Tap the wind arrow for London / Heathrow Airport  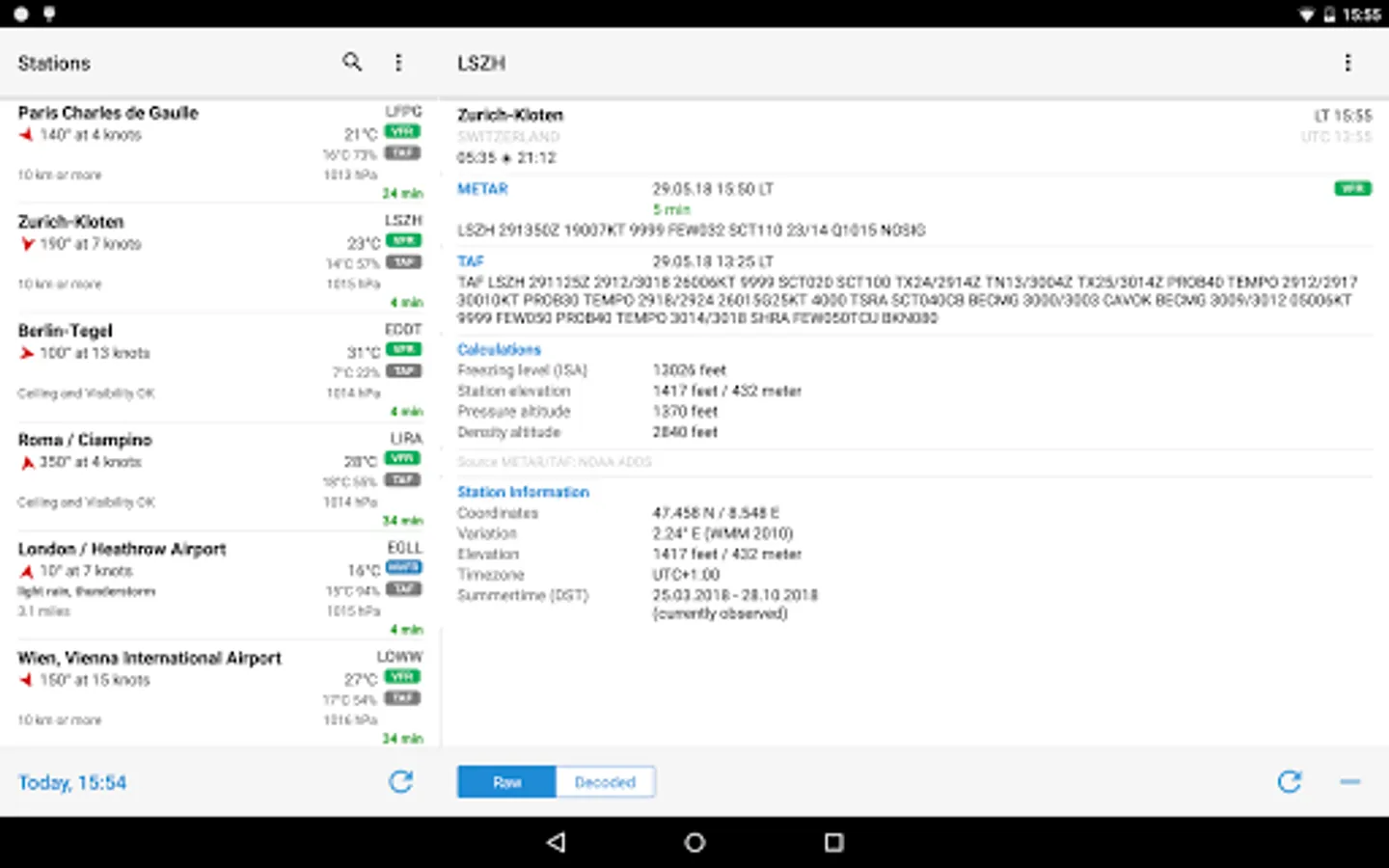(27, 571)
